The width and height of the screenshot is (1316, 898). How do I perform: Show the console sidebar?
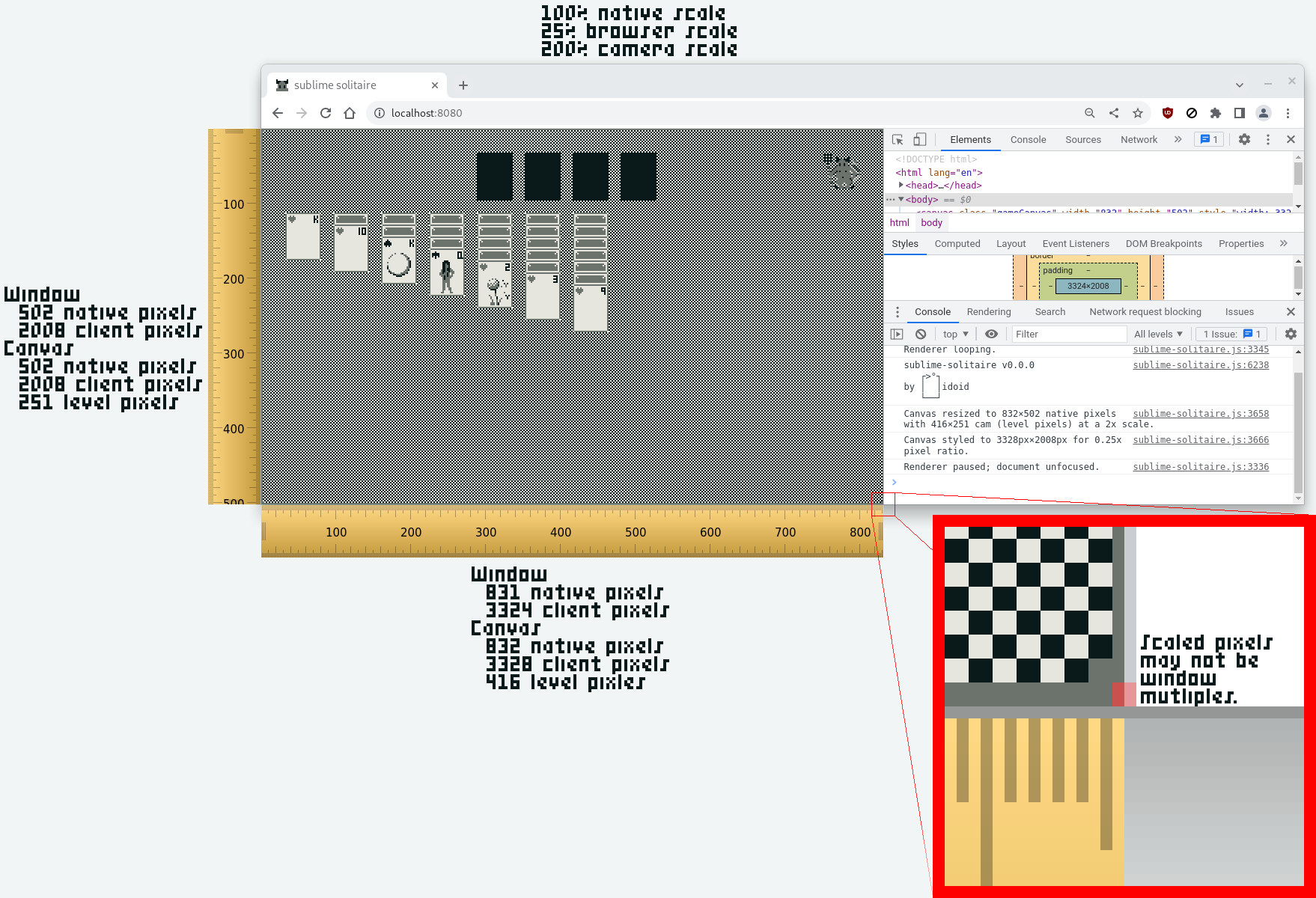[x=897, y=334]
